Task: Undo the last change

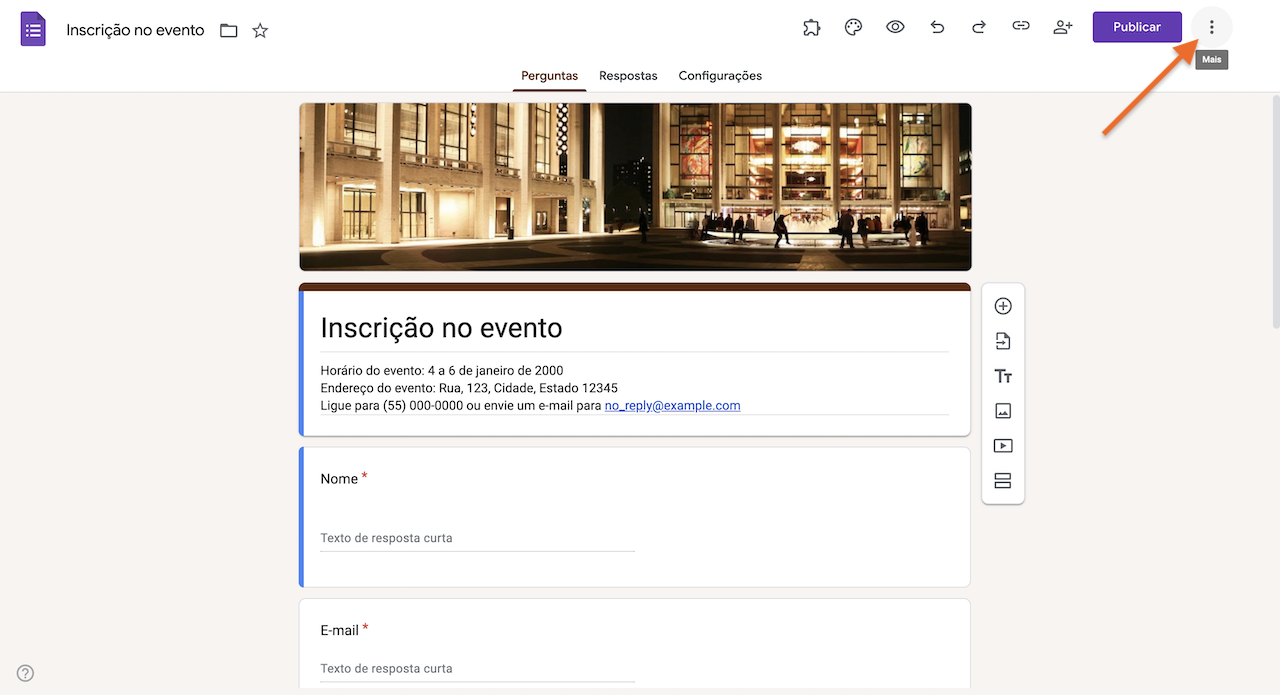Action: 936,27
